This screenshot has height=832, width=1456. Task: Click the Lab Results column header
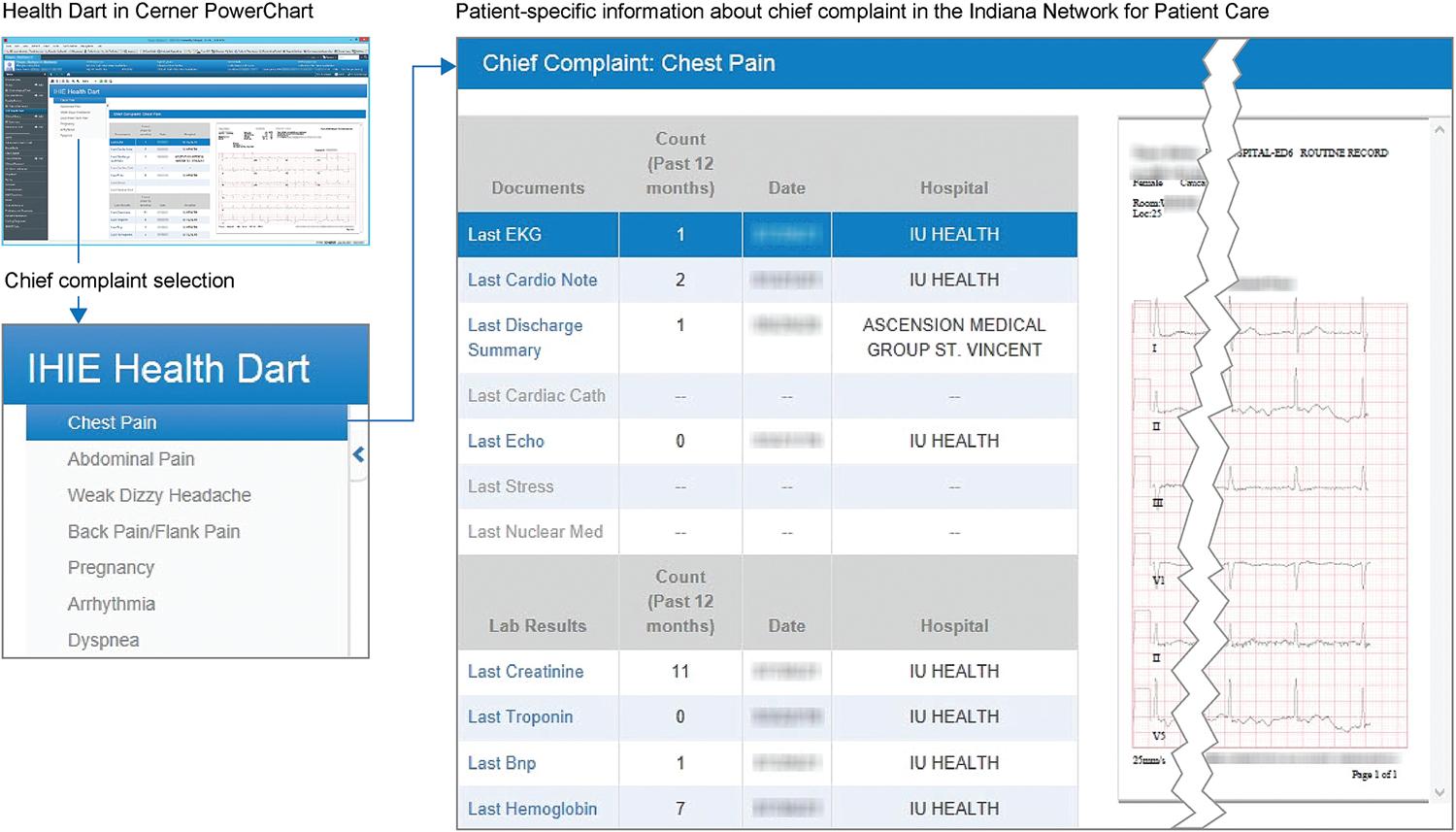[x=538, y=626]
